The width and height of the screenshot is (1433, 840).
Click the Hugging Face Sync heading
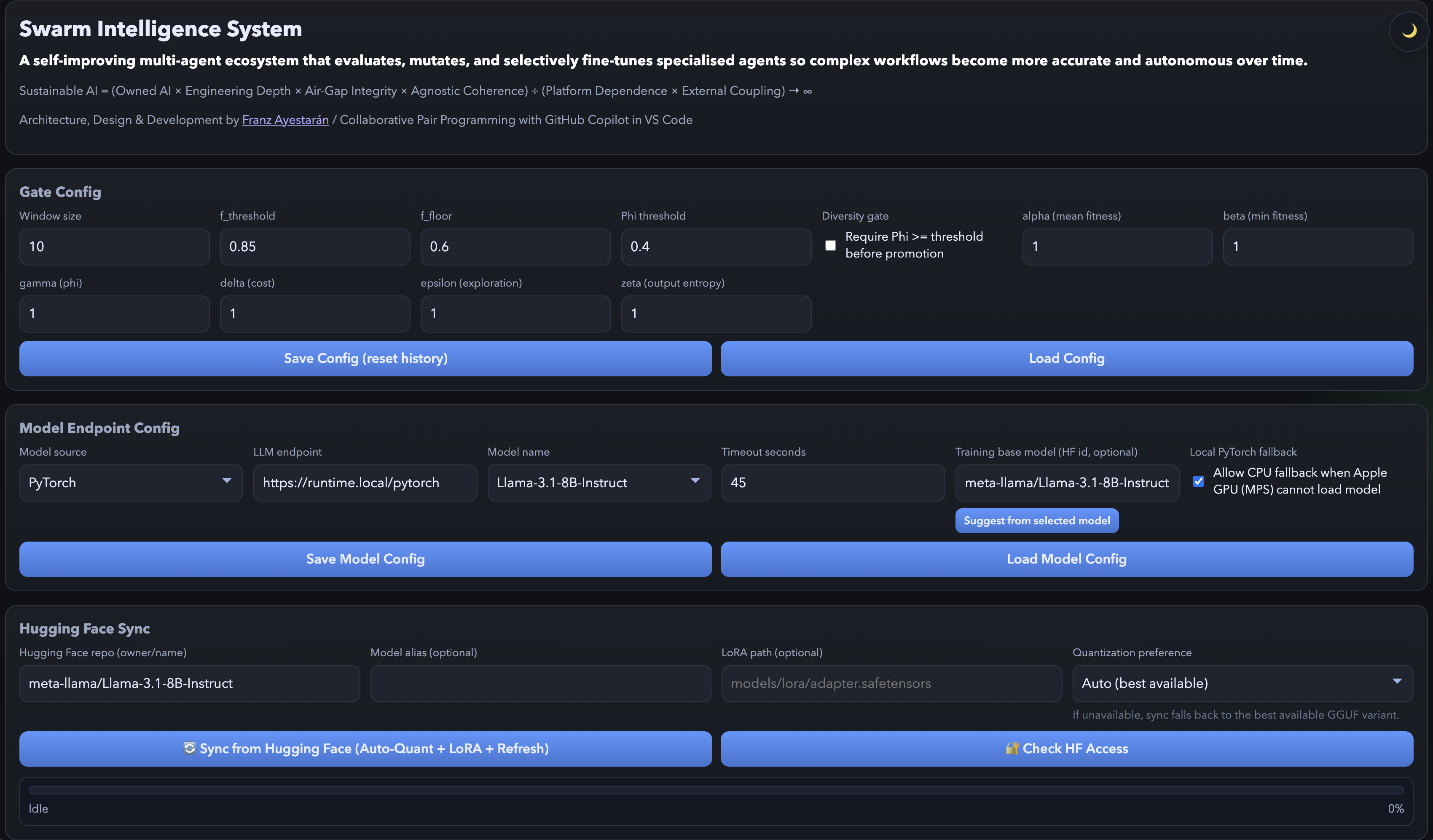(85, 628)
